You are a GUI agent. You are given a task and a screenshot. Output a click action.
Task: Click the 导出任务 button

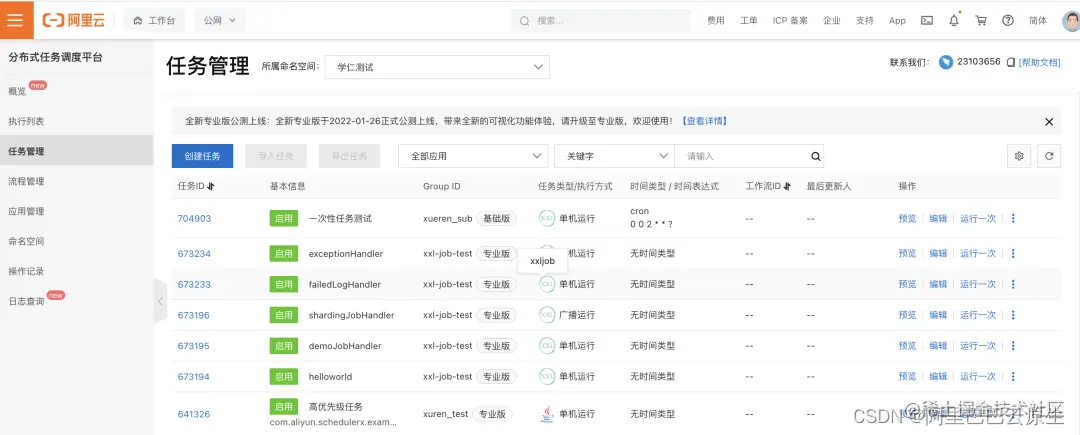click(349, 156)
